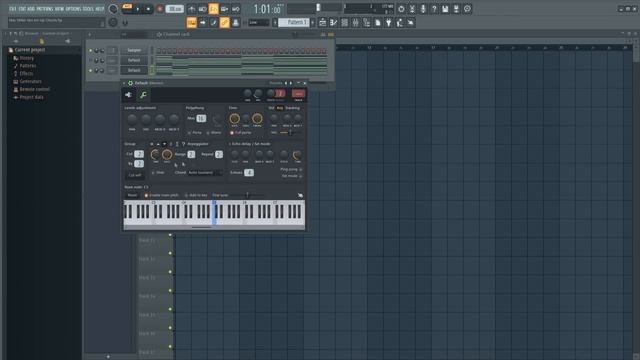640x360 pixels.
Task: Open the browser toolbar button
Action: (367, 23)
